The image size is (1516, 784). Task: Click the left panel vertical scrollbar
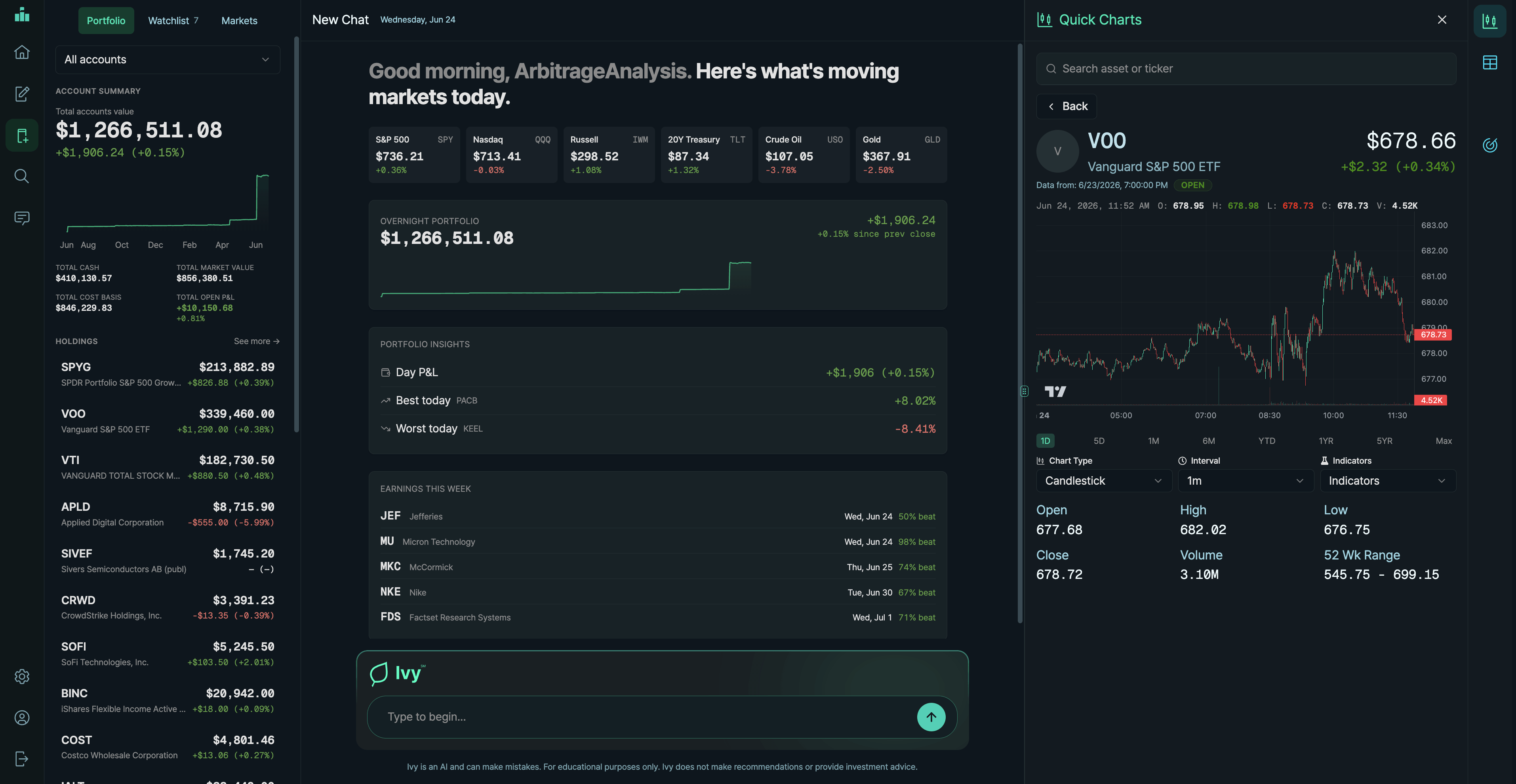[x=297, y=234]
